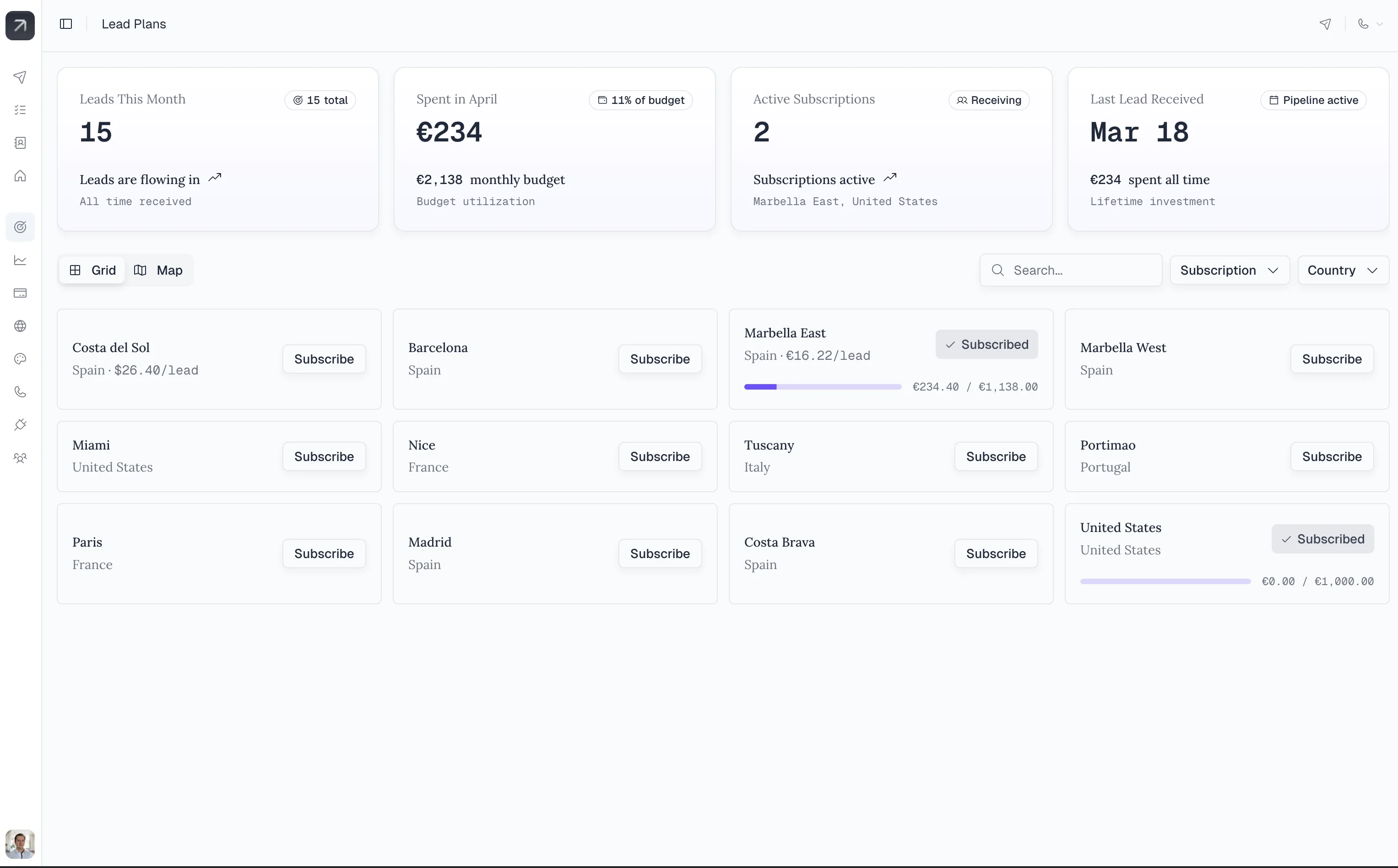The image size is (1398, 868).
Task: Click Marbella East budget progress bar
Action: pyautogui.click(x=822, y=386)
